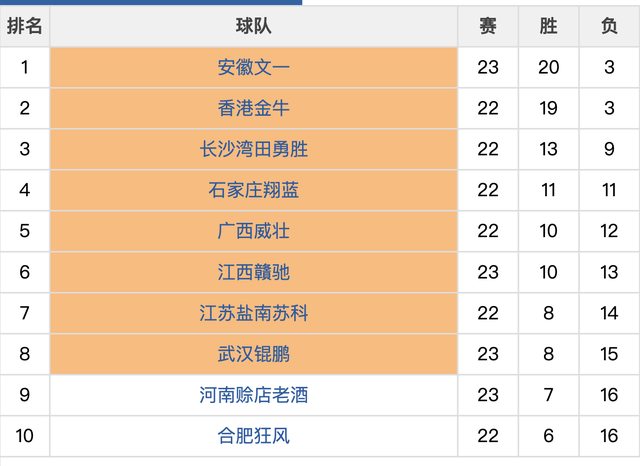The height and width of the screenshot is (466, 640).
Task: Select the 武汉锟鹏 team name
Action: pyautogui.click(x=254, y=354)
